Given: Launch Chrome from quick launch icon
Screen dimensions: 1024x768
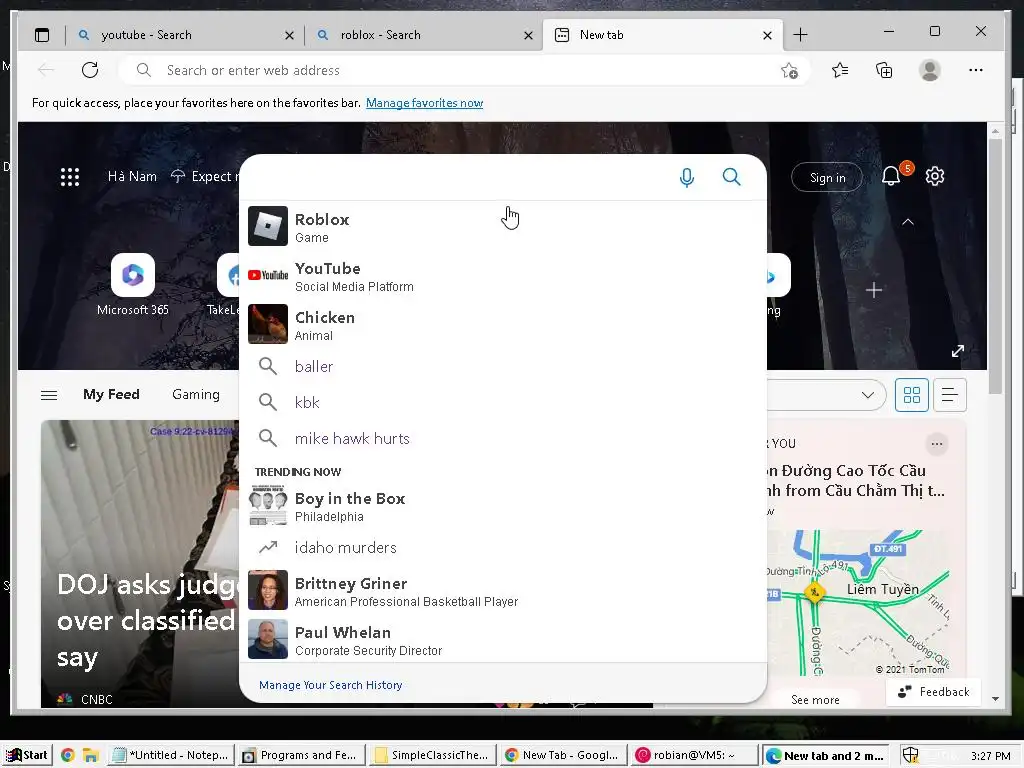Looking at the screenshot, I should coord(67,755).
